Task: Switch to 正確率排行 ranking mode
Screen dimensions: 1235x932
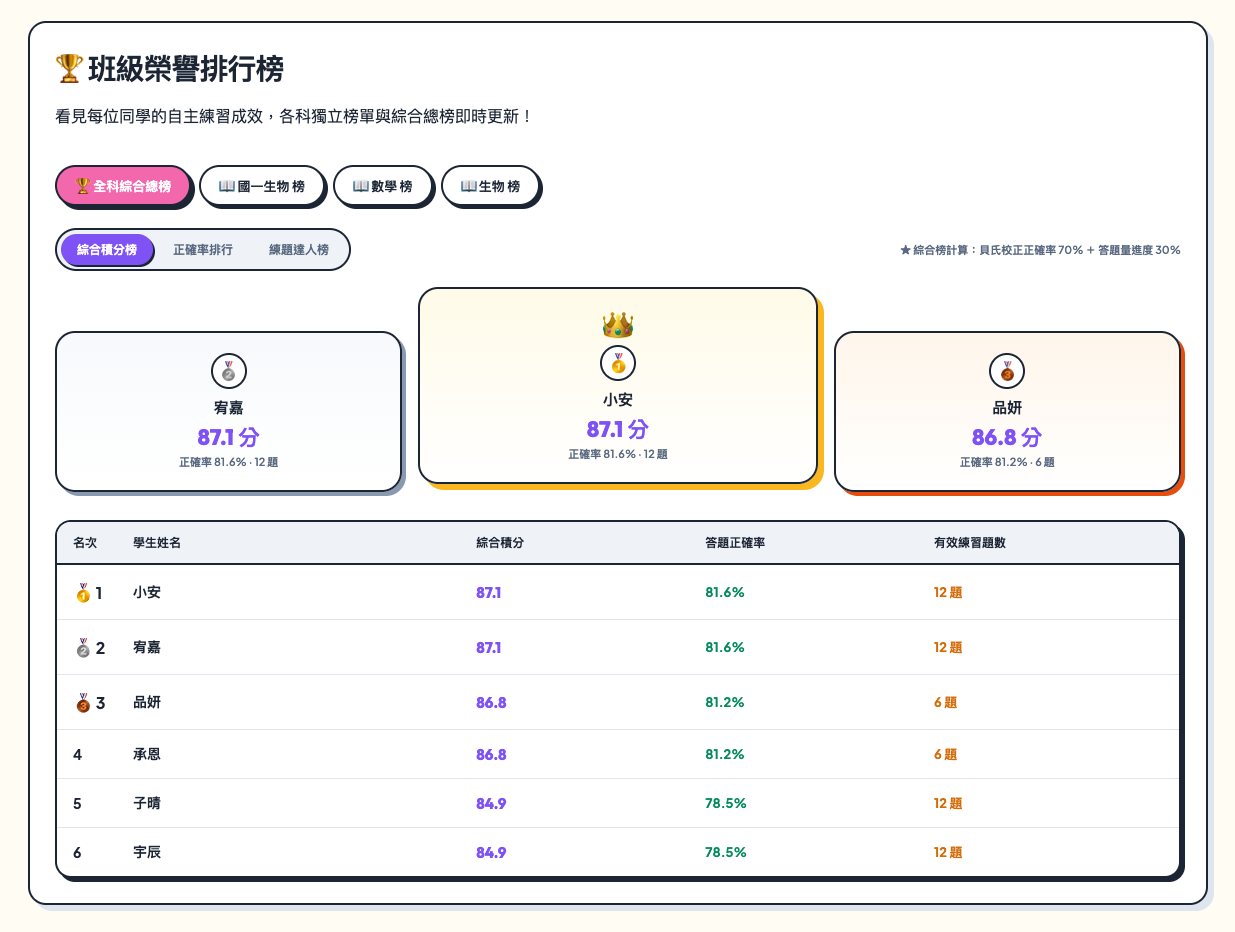Action: tap(203, 249)
